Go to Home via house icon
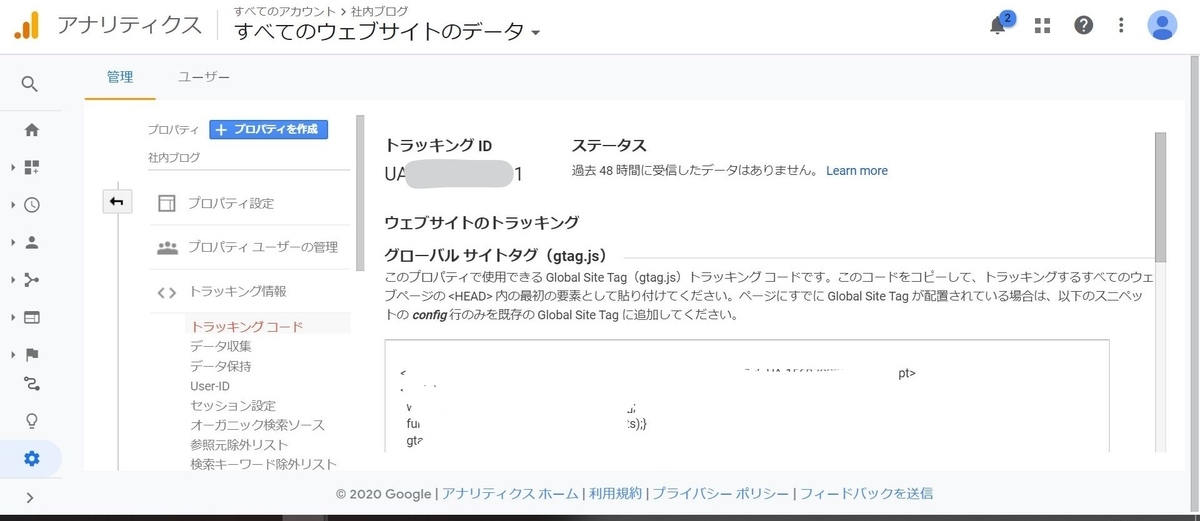 pyautogui.click(x=32, y=130)
